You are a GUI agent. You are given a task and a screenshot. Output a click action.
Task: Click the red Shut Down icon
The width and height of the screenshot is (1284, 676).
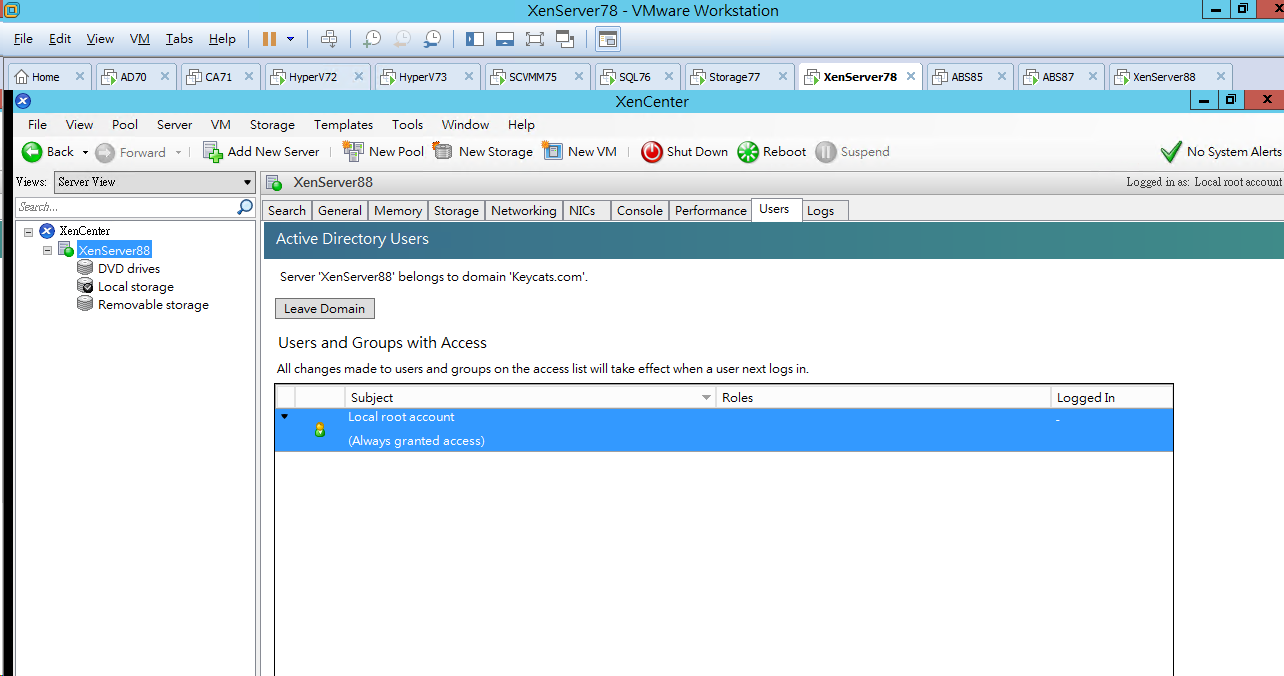(x=652, y=152)
